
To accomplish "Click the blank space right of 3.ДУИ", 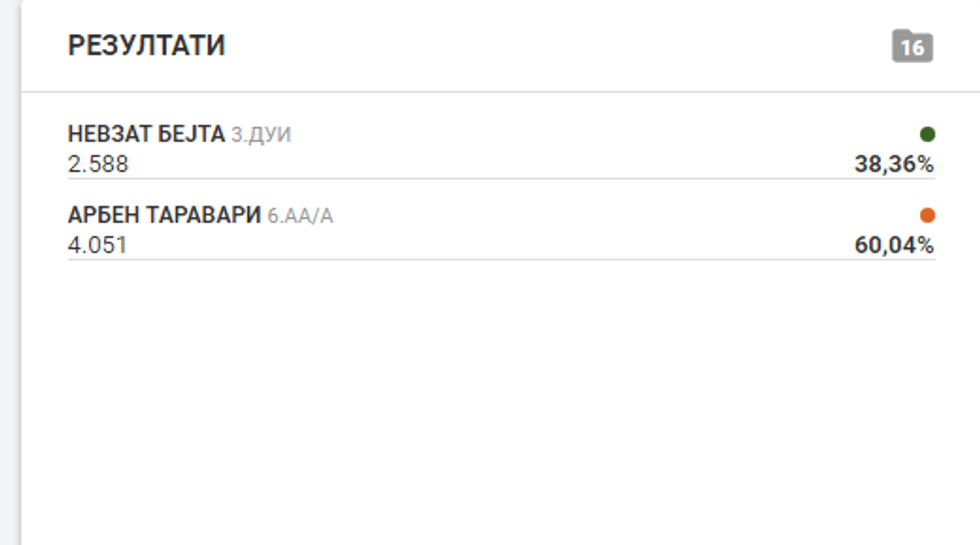I will click(x=600, y=135).
